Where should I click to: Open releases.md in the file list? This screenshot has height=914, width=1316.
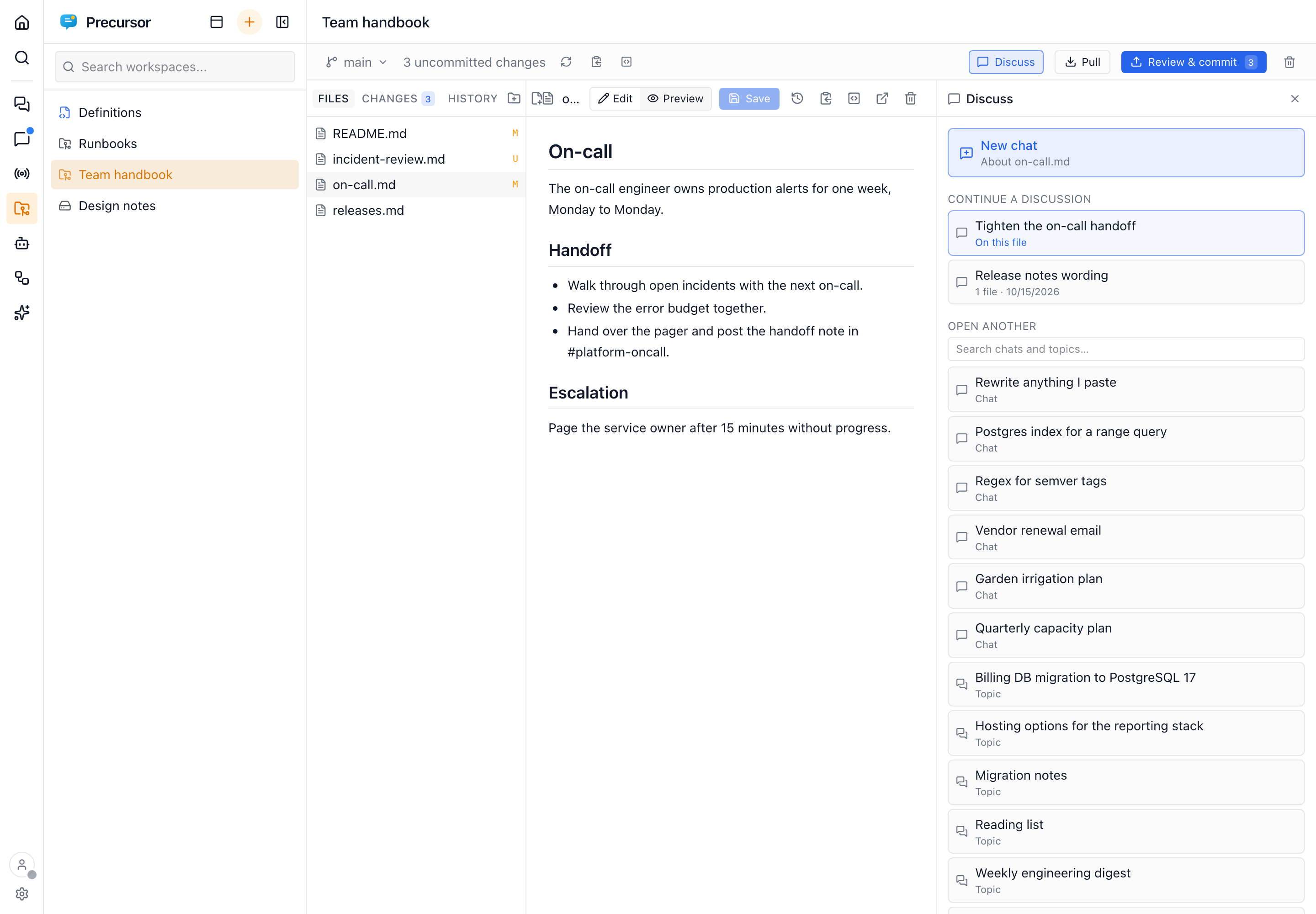pyautogui.click(x=416, y=210)
